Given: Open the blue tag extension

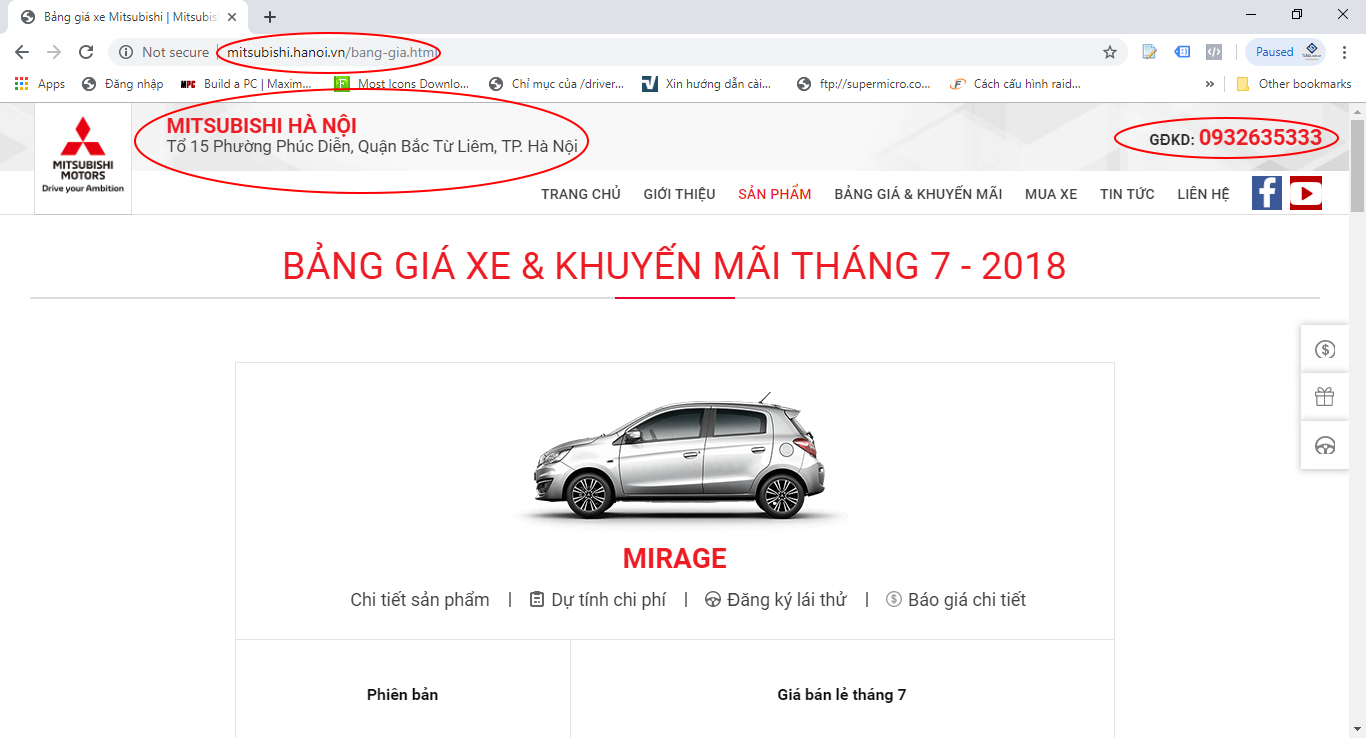Looking at the screenshot, I should 1182,52.
